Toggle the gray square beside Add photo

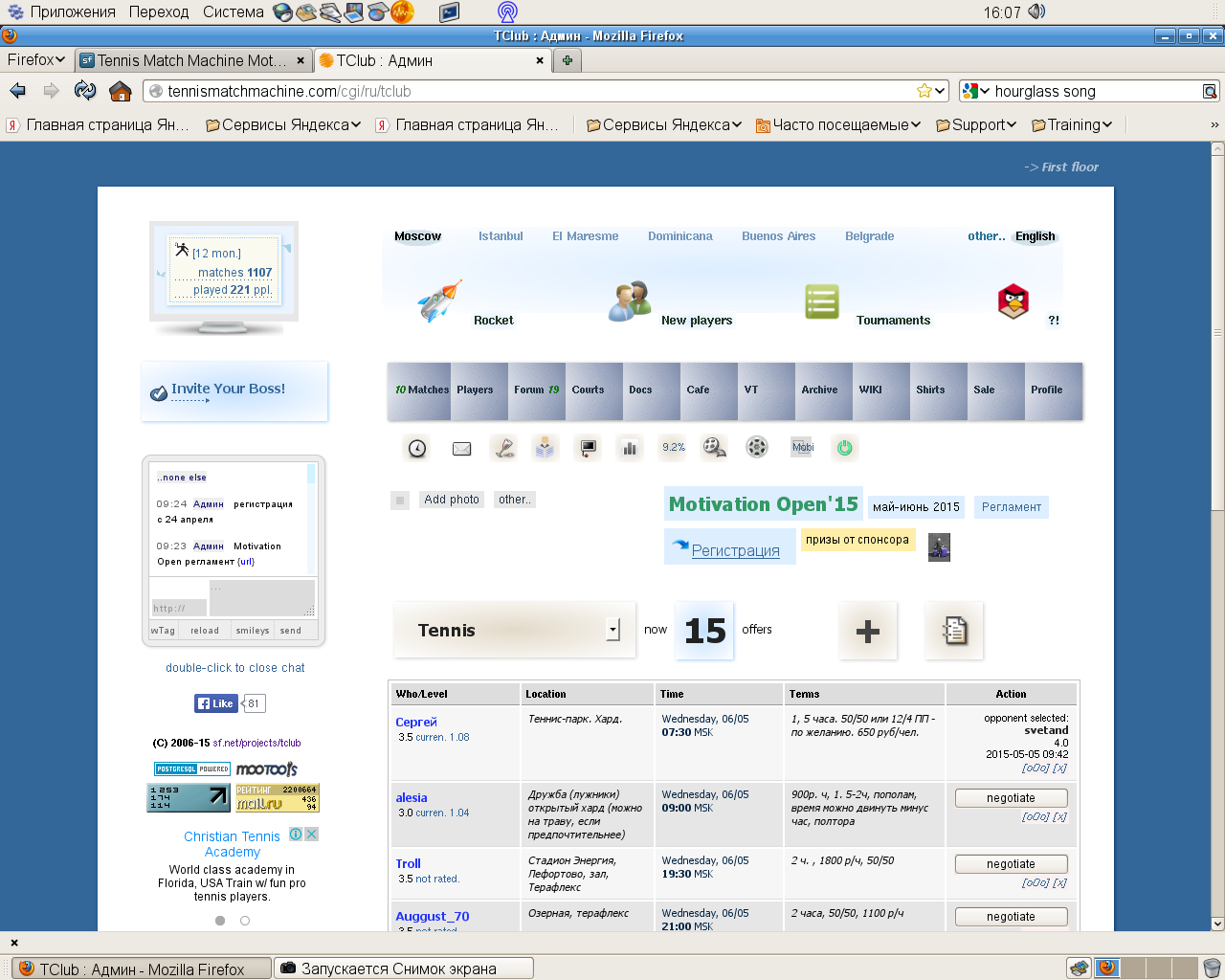[400, 500]
